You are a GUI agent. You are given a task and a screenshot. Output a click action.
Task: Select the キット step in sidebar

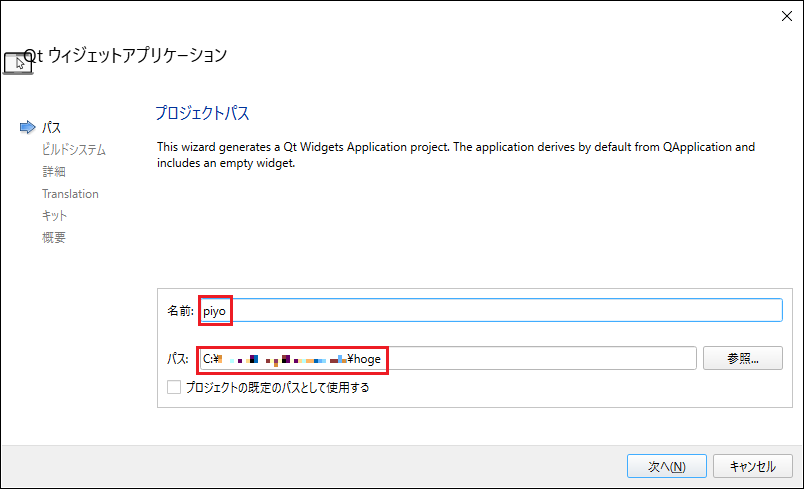(54, 215)
